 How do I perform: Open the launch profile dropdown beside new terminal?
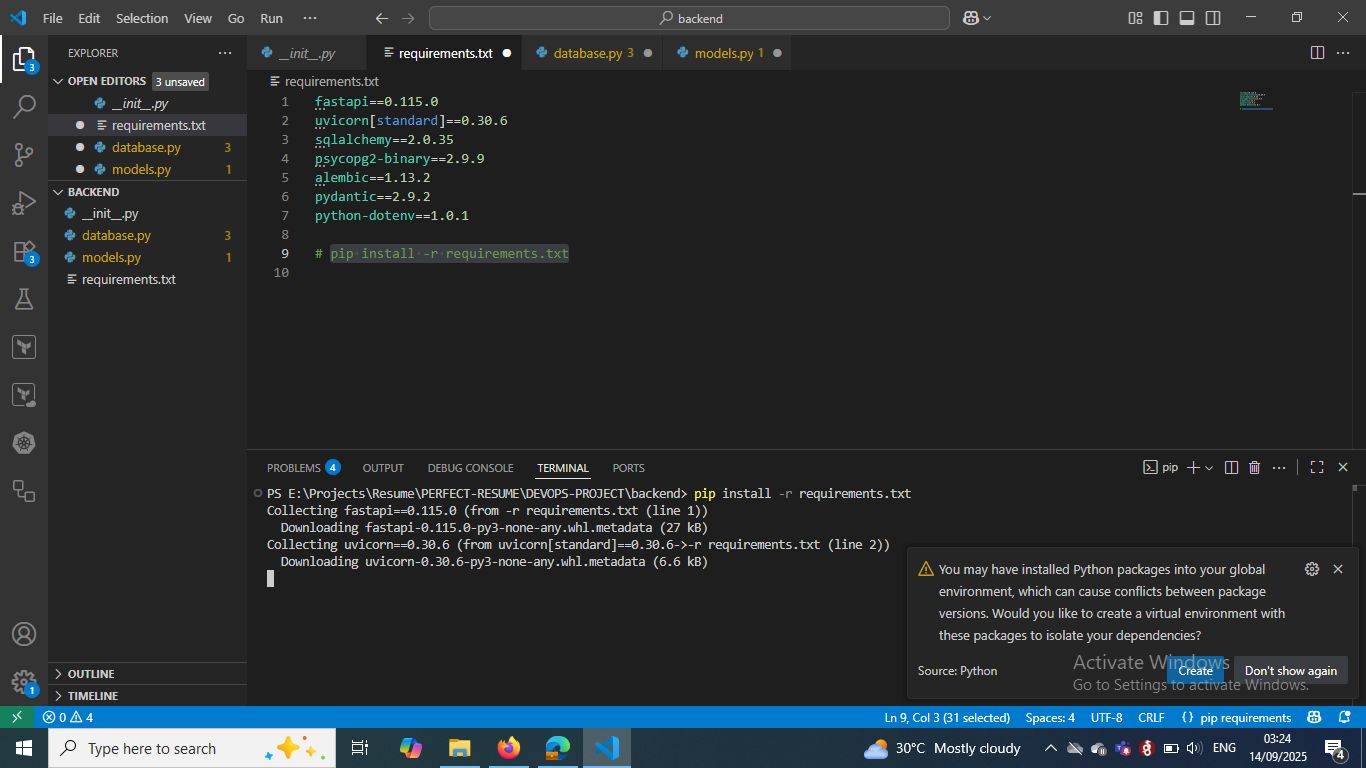pyautogui.click(x=1209, y=468)
